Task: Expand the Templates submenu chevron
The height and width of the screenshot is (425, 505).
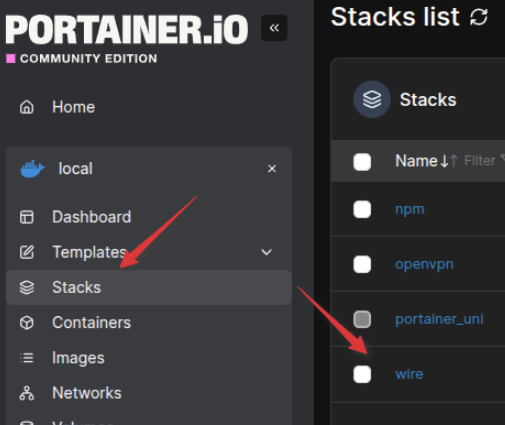Action: 266,252
